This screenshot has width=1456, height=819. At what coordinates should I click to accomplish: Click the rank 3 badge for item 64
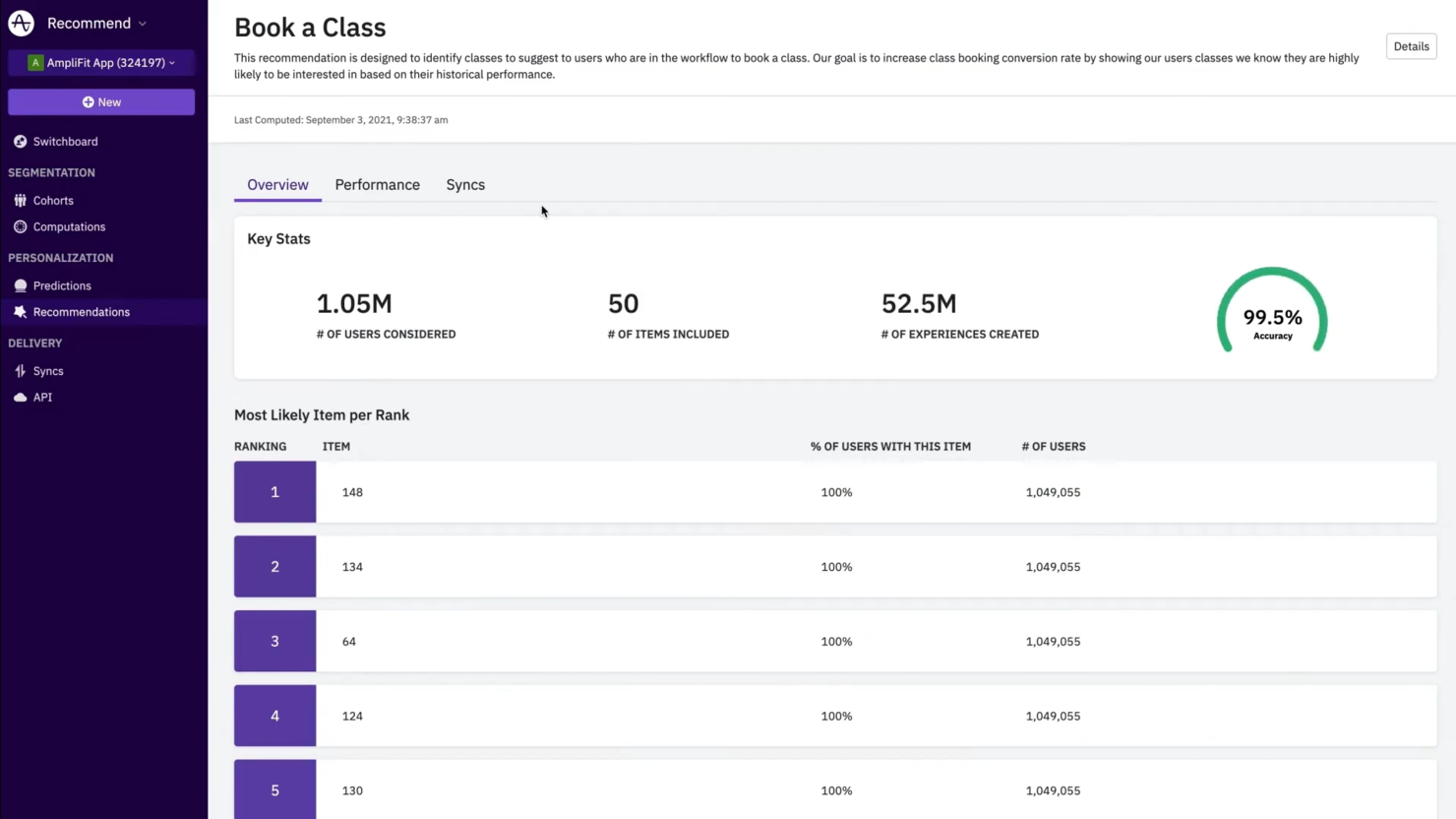click(x=274, y=641)
